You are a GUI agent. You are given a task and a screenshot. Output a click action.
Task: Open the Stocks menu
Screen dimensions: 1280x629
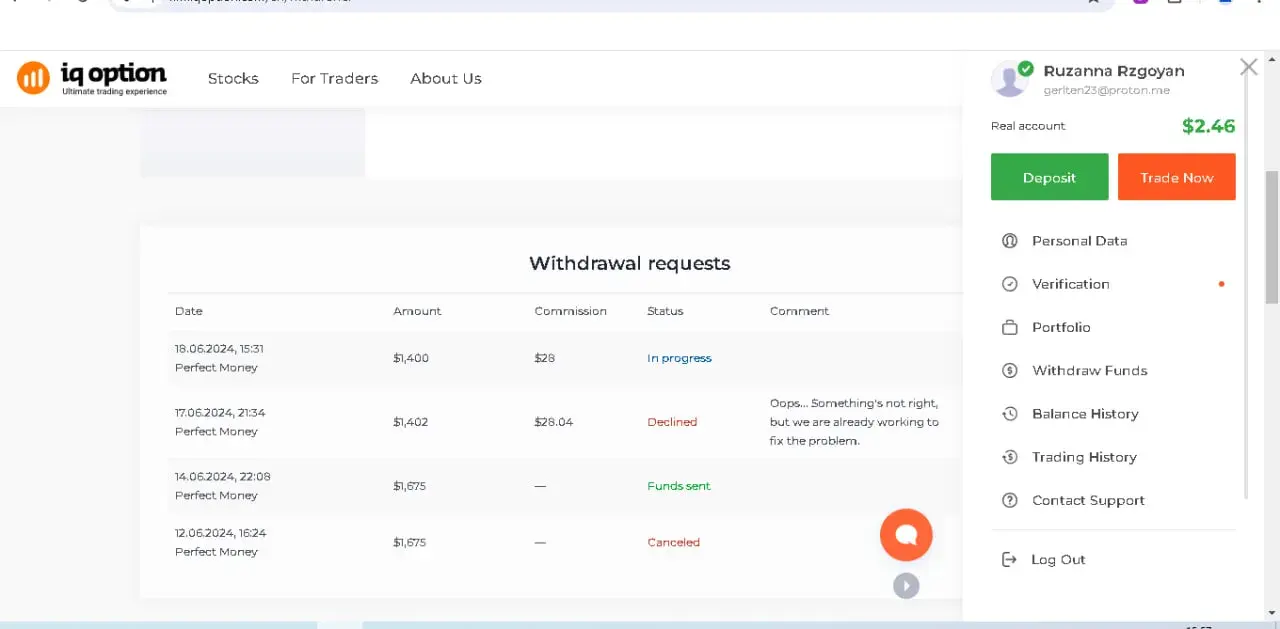[x=233, y=78]
